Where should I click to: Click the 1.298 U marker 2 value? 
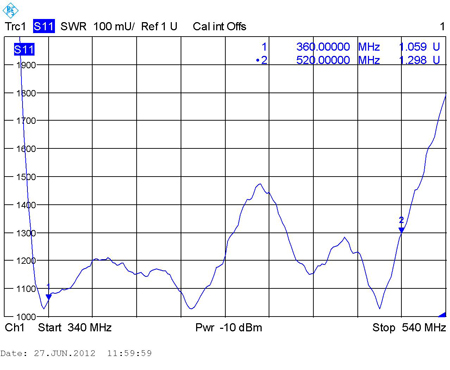419,60
